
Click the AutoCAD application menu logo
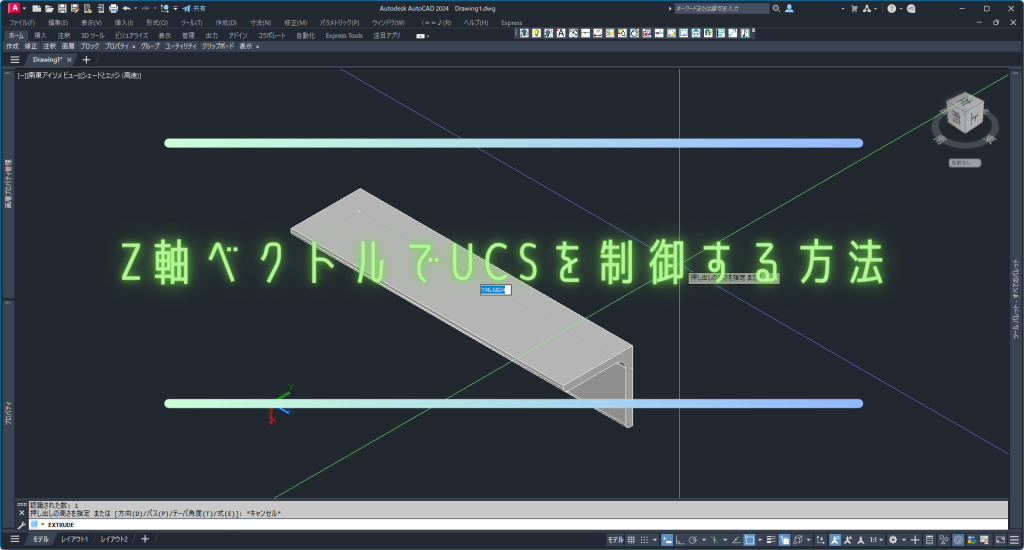[14, 8]
